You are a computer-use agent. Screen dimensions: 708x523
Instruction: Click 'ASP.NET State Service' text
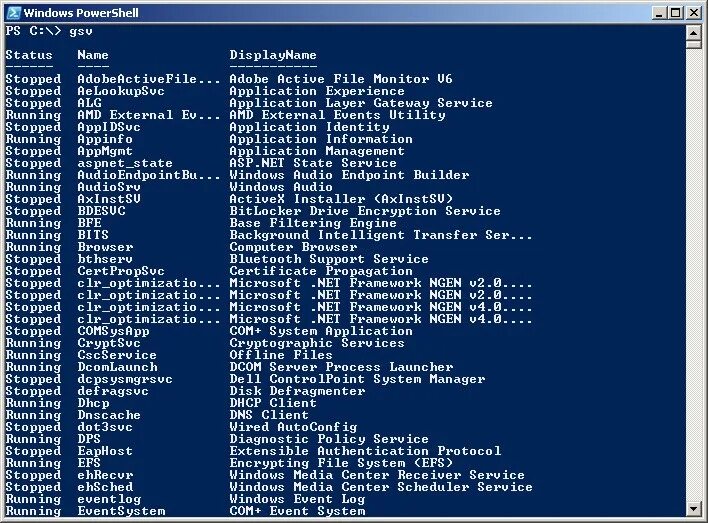click(x=313, y=163)
